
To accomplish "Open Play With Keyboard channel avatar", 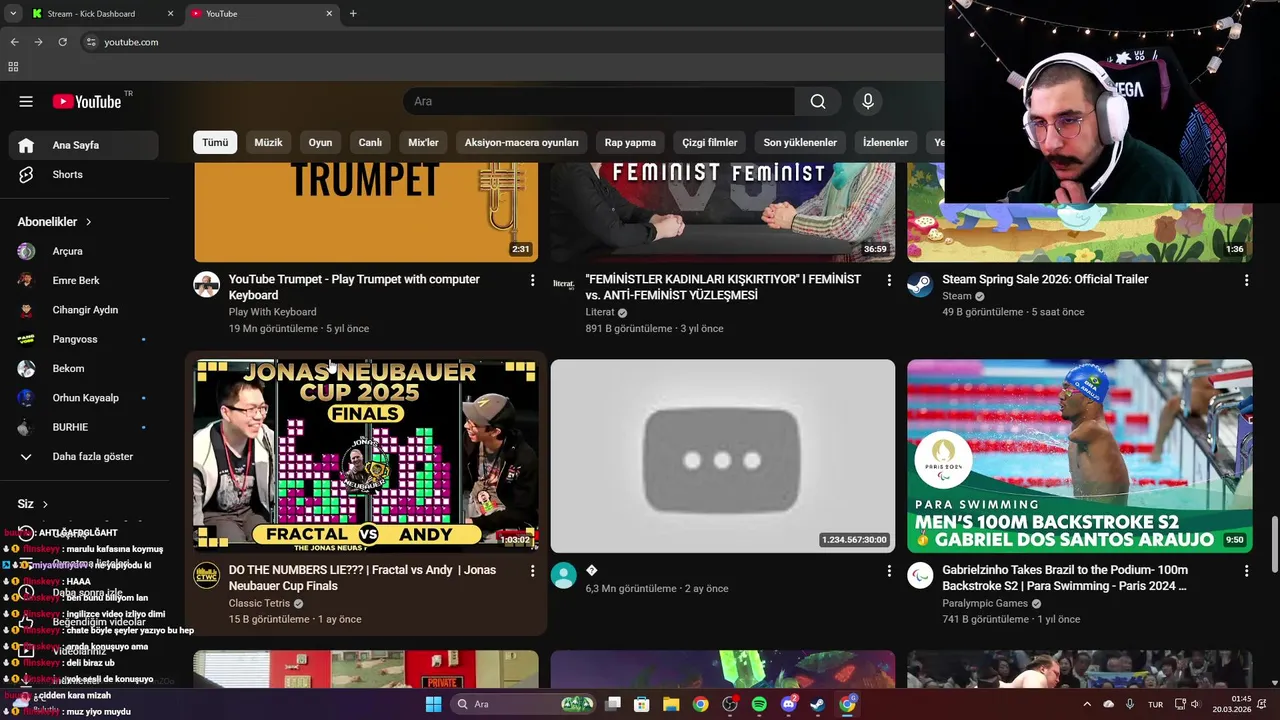I will (207, 284).
